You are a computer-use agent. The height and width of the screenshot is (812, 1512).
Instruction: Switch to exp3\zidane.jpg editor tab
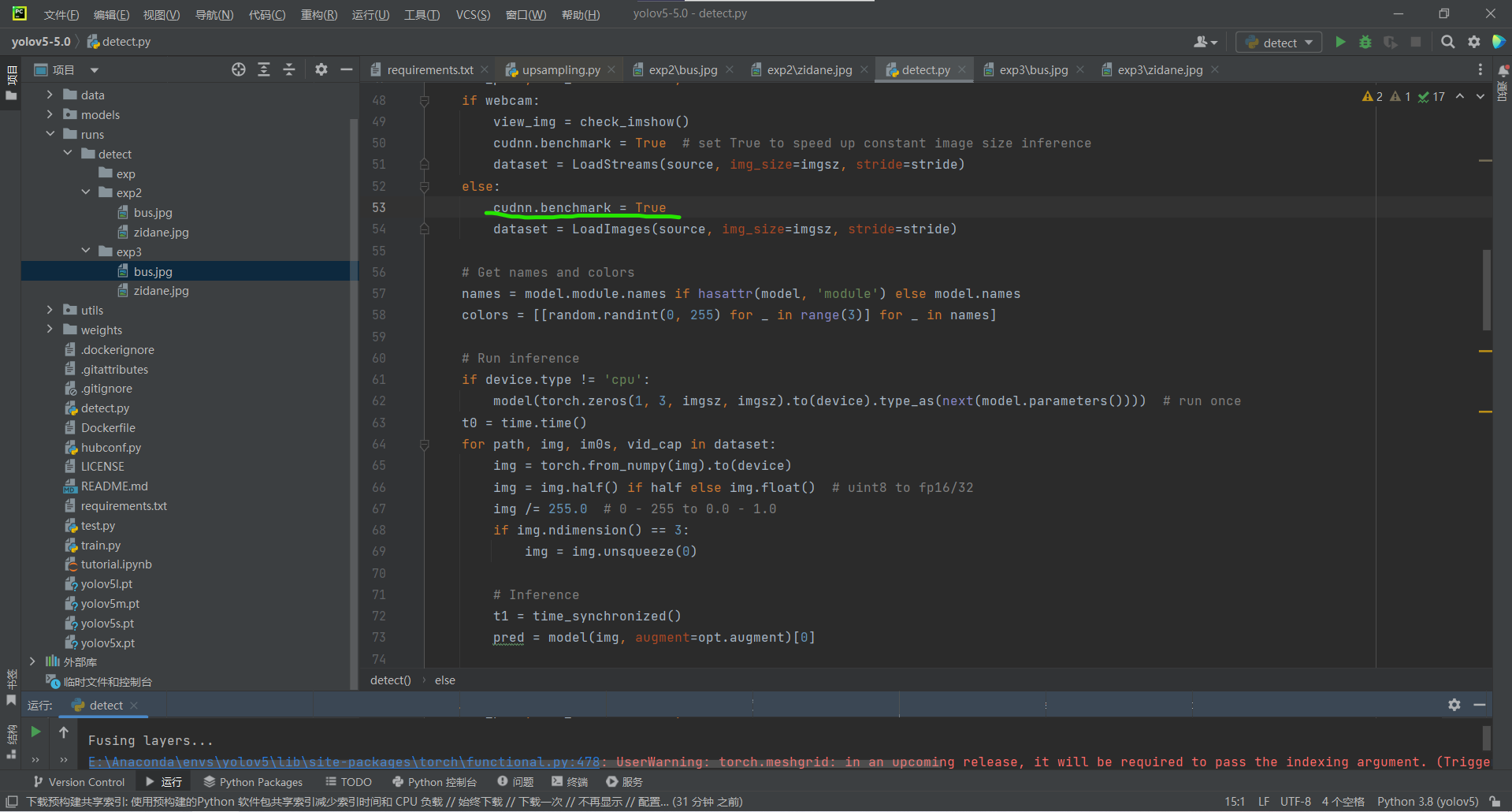[x=1160, y=69]
